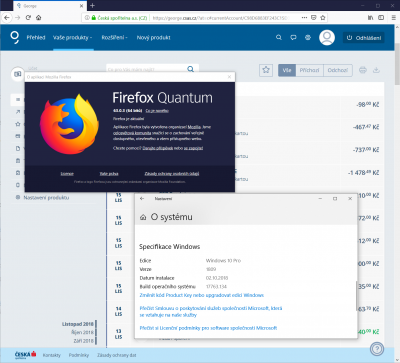
Task: Jump to Říjen 2018 in timeline
Action: pos(82,332)
